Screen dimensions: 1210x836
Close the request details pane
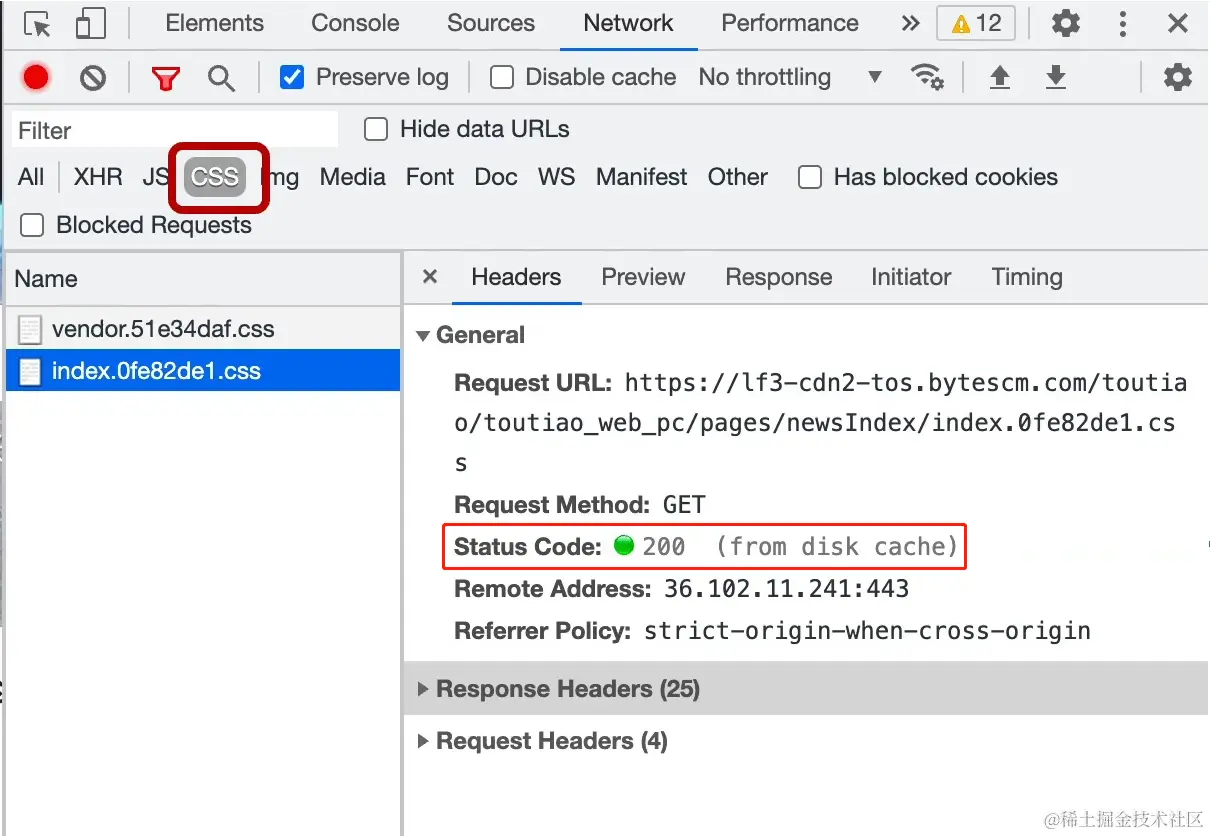point(430,277)
